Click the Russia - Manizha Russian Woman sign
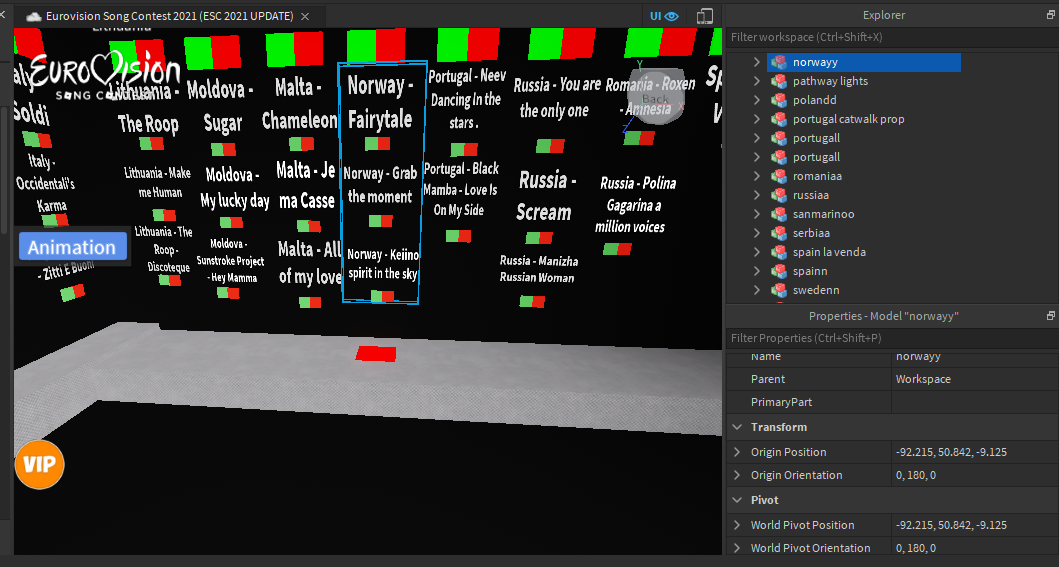This screenshot has height=567, width=1059. click(x=538, y=269)
